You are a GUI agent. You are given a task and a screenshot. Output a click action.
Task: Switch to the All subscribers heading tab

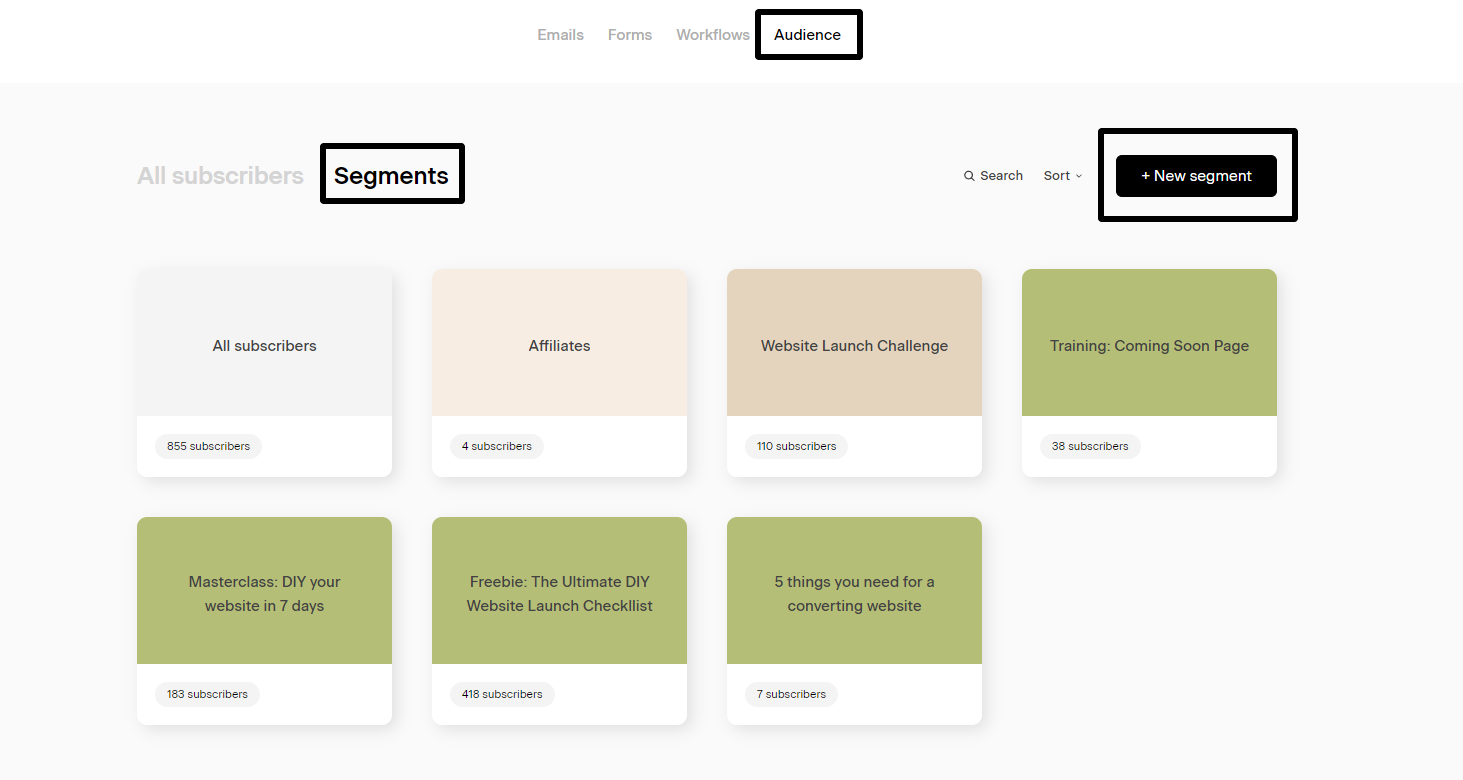[220, 176]
